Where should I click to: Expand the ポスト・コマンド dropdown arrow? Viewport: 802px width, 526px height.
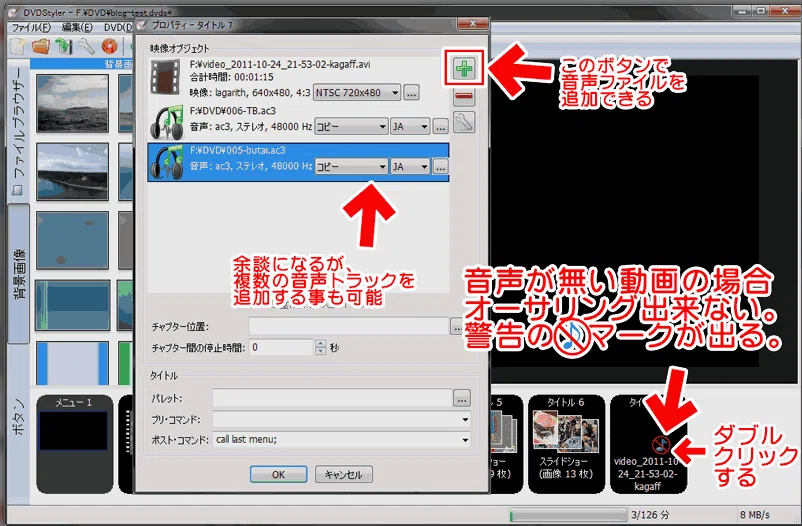(x=465, y=440)
